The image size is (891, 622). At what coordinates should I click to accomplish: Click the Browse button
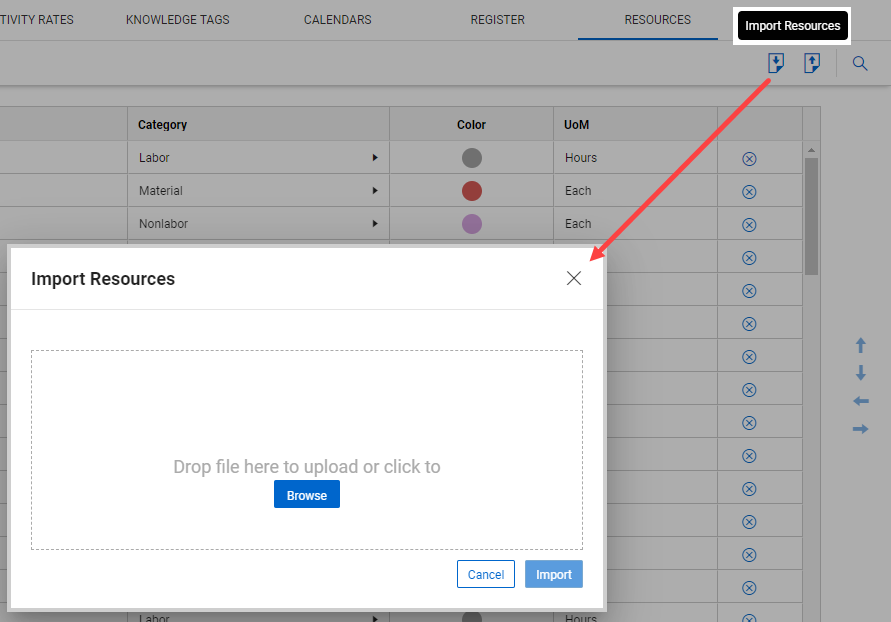point(307,494)
